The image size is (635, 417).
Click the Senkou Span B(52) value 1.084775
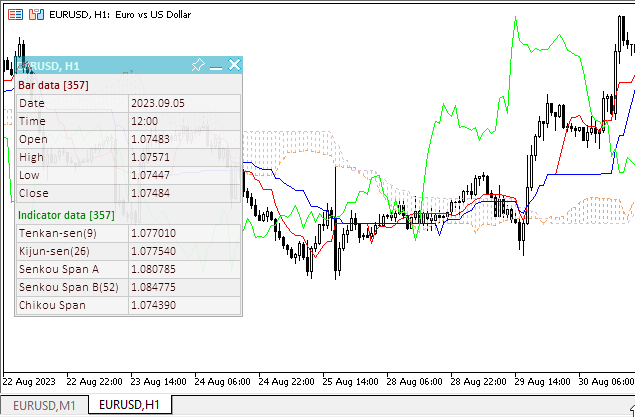[x=153, y=287]
